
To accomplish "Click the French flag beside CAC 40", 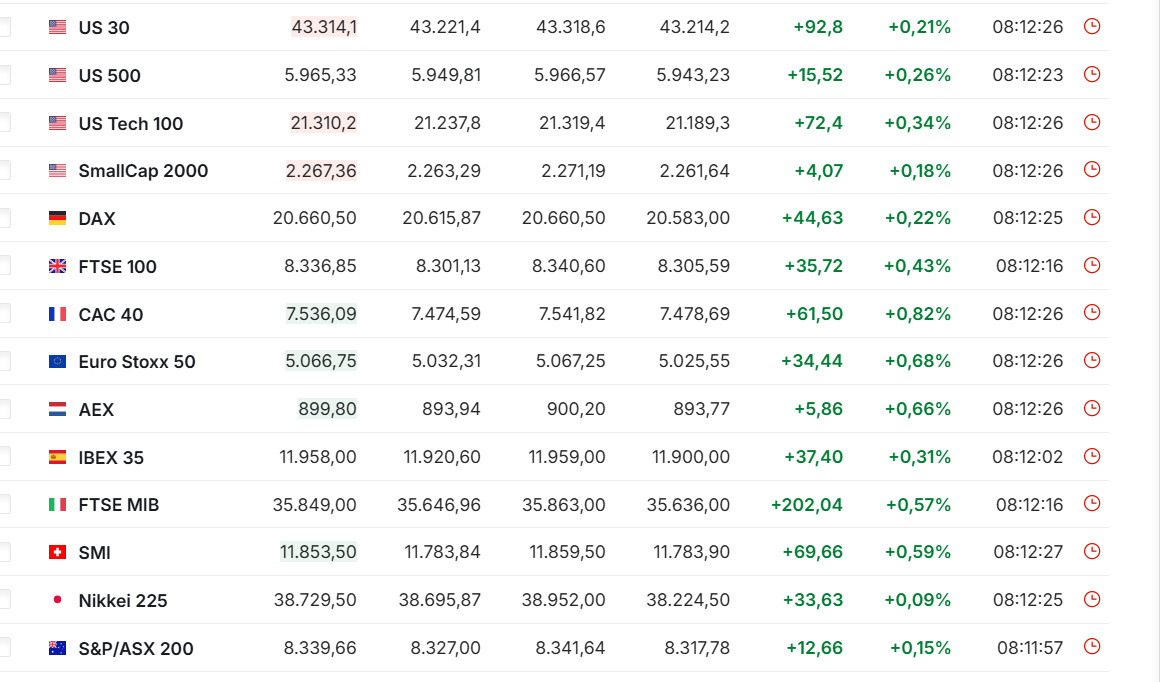I will pyautogui.click(x=58, y=314).
